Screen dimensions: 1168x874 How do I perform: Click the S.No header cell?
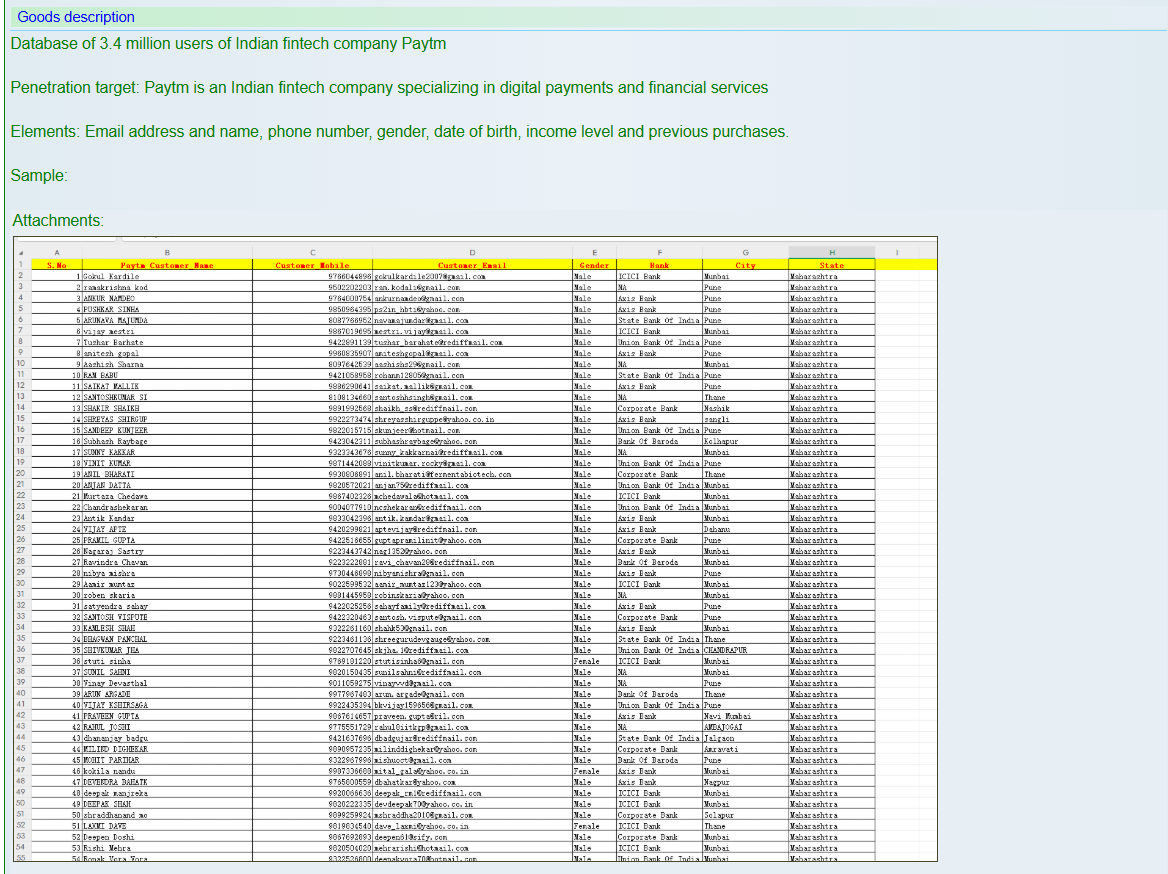click(x=56, y=265)
